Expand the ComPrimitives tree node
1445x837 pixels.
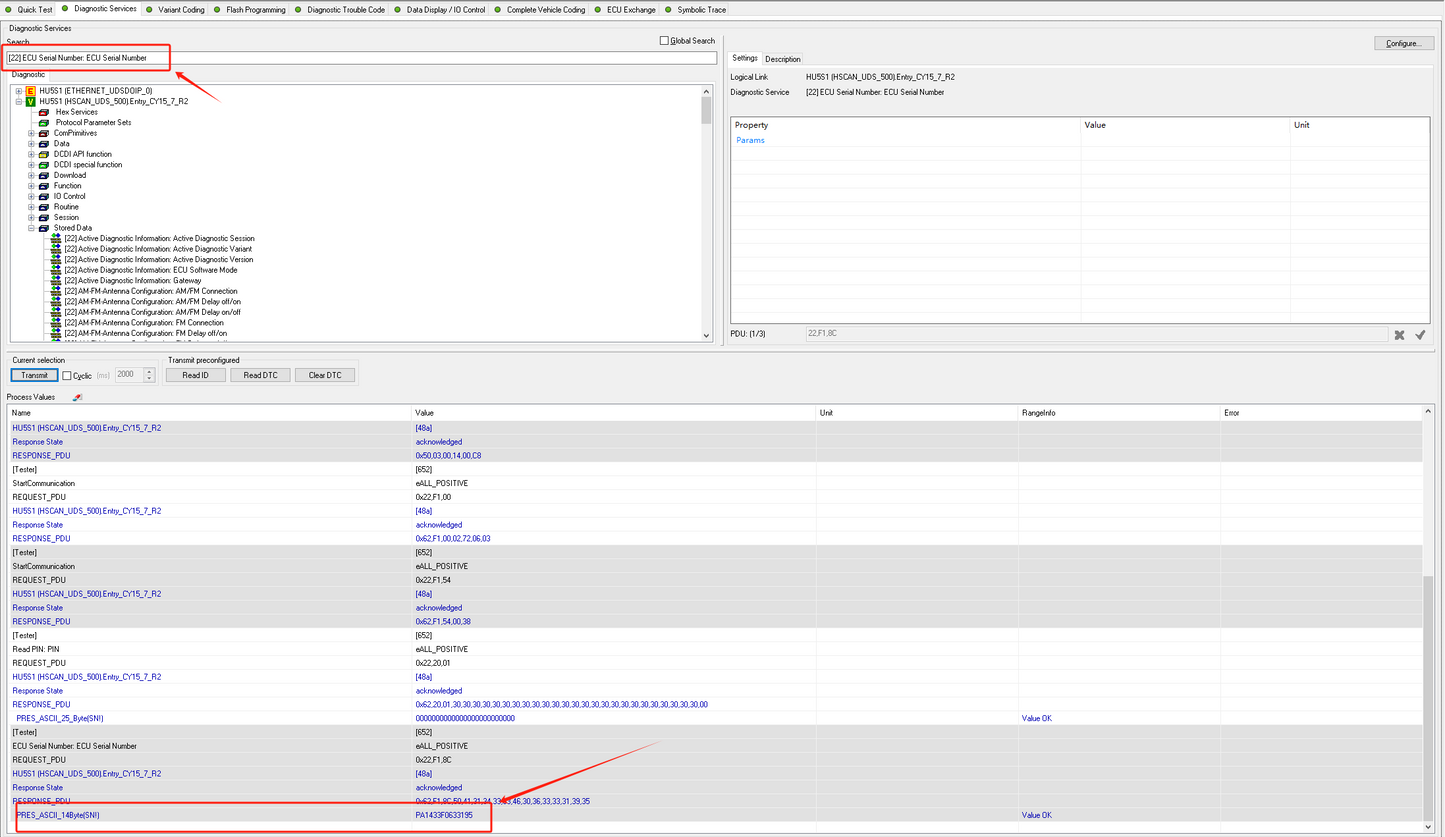click(x=31, y=133)
